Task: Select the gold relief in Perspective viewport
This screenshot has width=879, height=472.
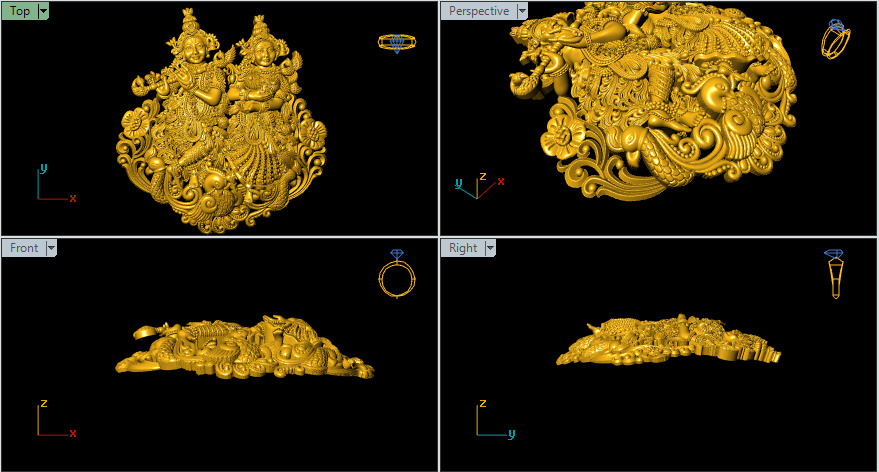Action: click(x=653, y=101)
